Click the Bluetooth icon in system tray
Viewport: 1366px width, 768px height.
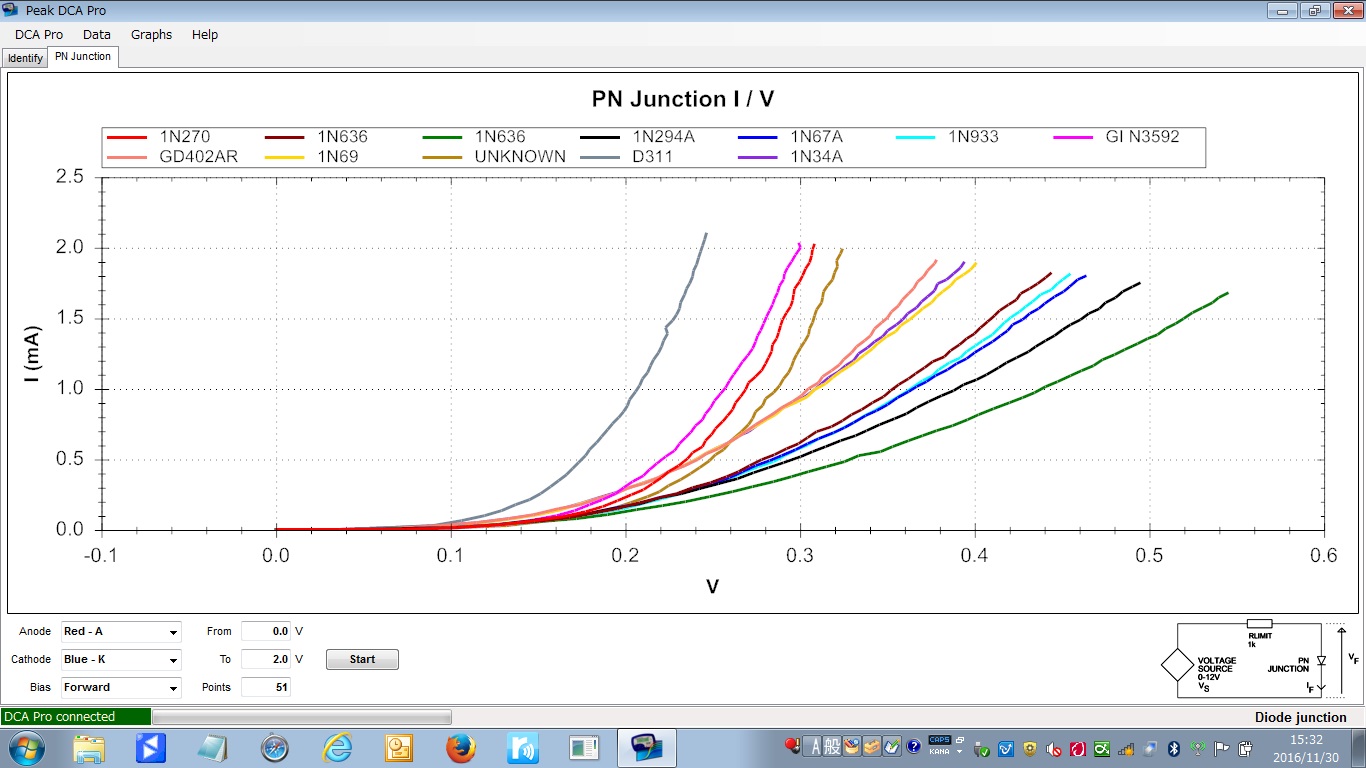pyautogui.click(x=1175, y=748)
